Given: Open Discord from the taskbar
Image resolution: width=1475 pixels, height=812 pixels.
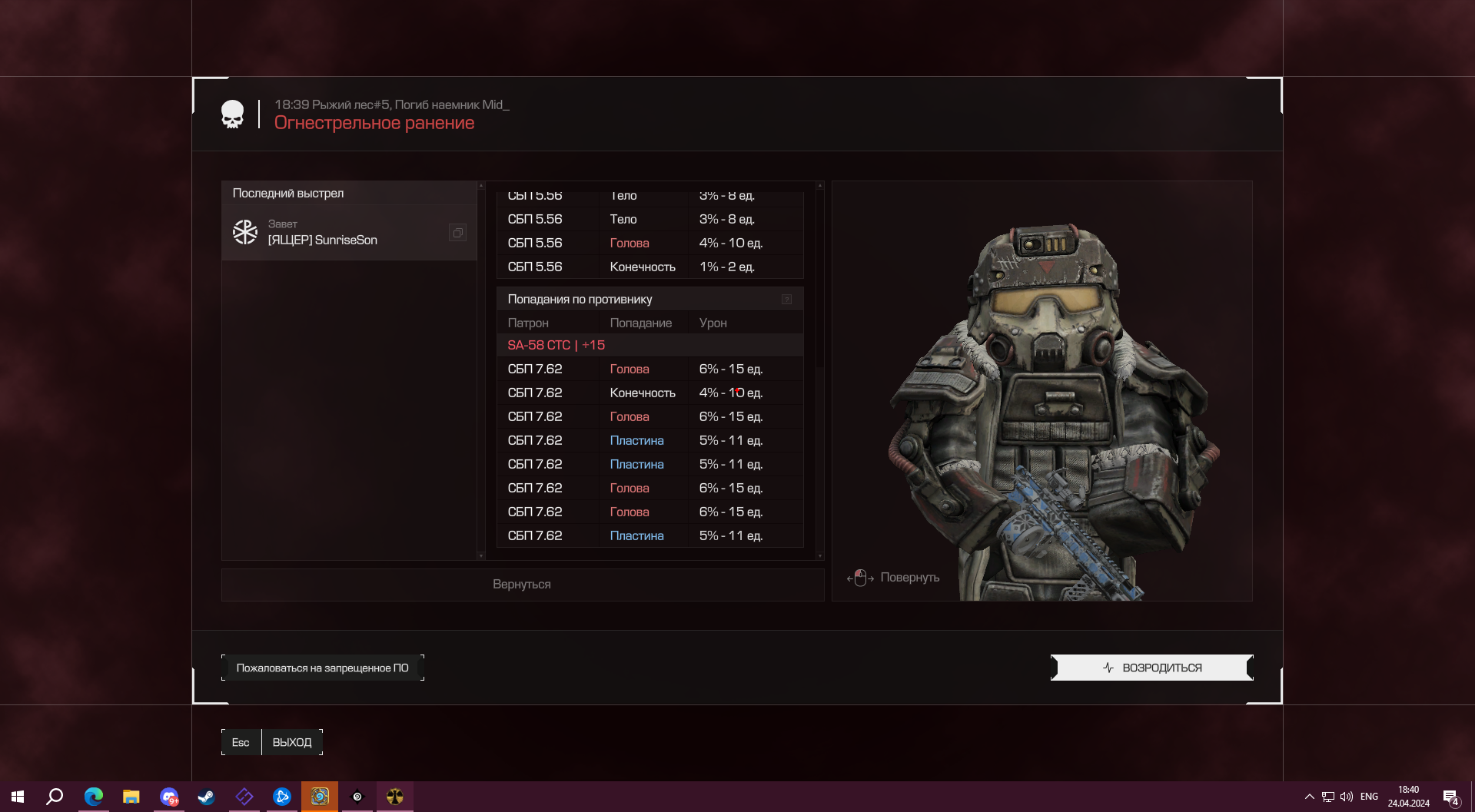Looking at the screenshot, I should [x=169, y=797].
